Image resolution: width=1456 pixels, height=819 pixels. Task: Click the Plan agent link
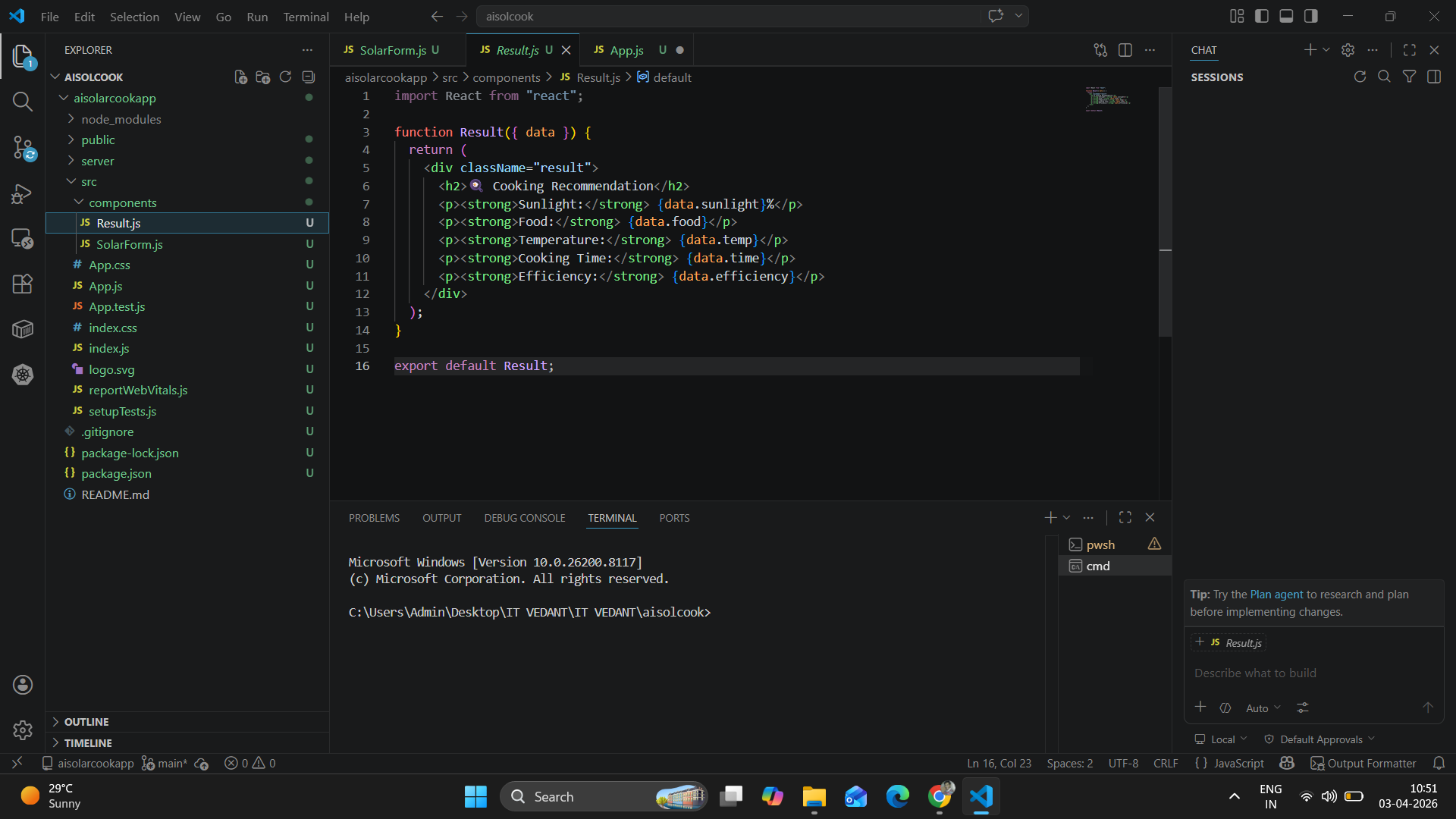point(1276,595)
